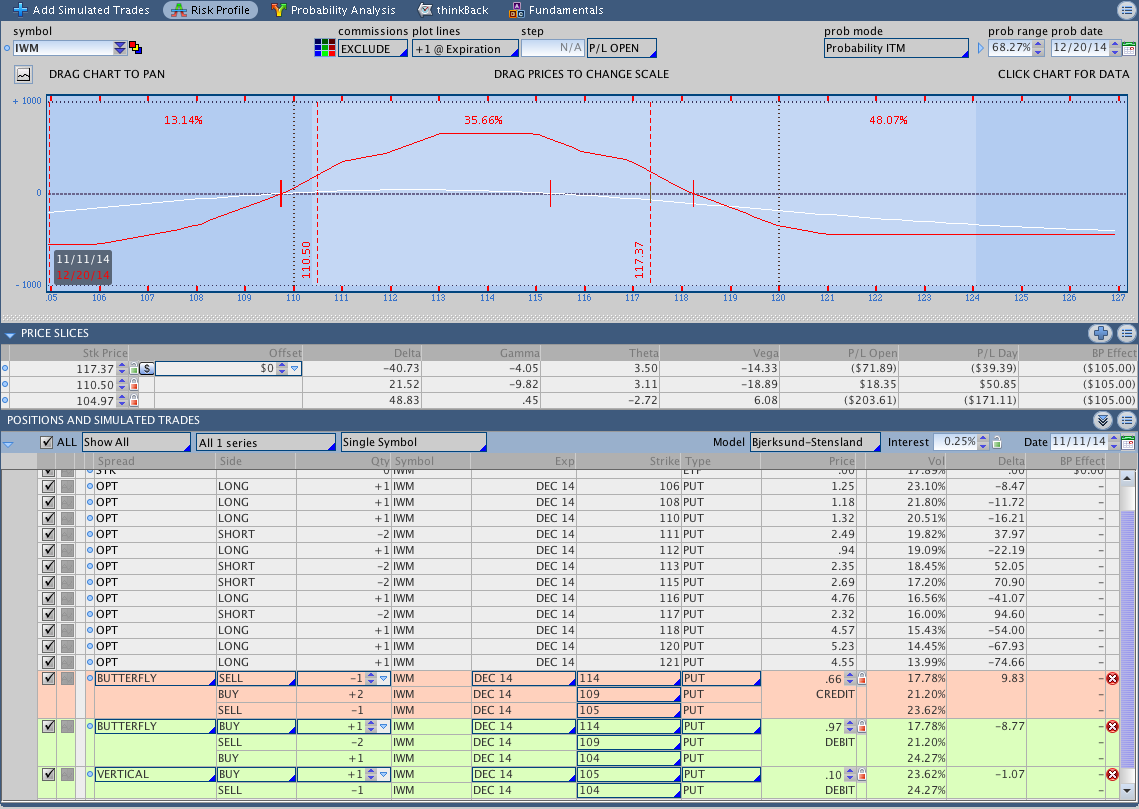Open the Price Slices menu icon
Image resolution: width=1139 pixels, height=809 pixels.
point(1127,333)
